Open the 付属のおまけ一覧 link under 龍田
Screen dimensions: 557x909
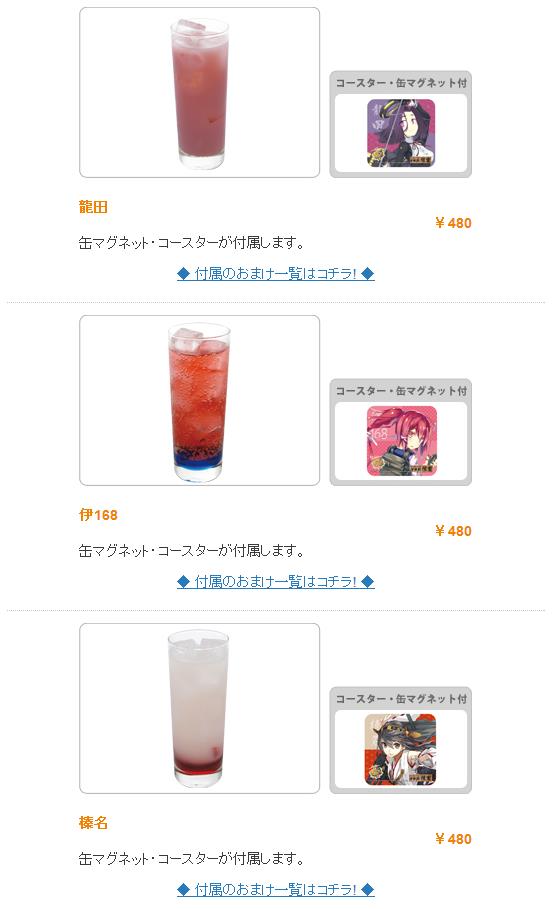275,274
